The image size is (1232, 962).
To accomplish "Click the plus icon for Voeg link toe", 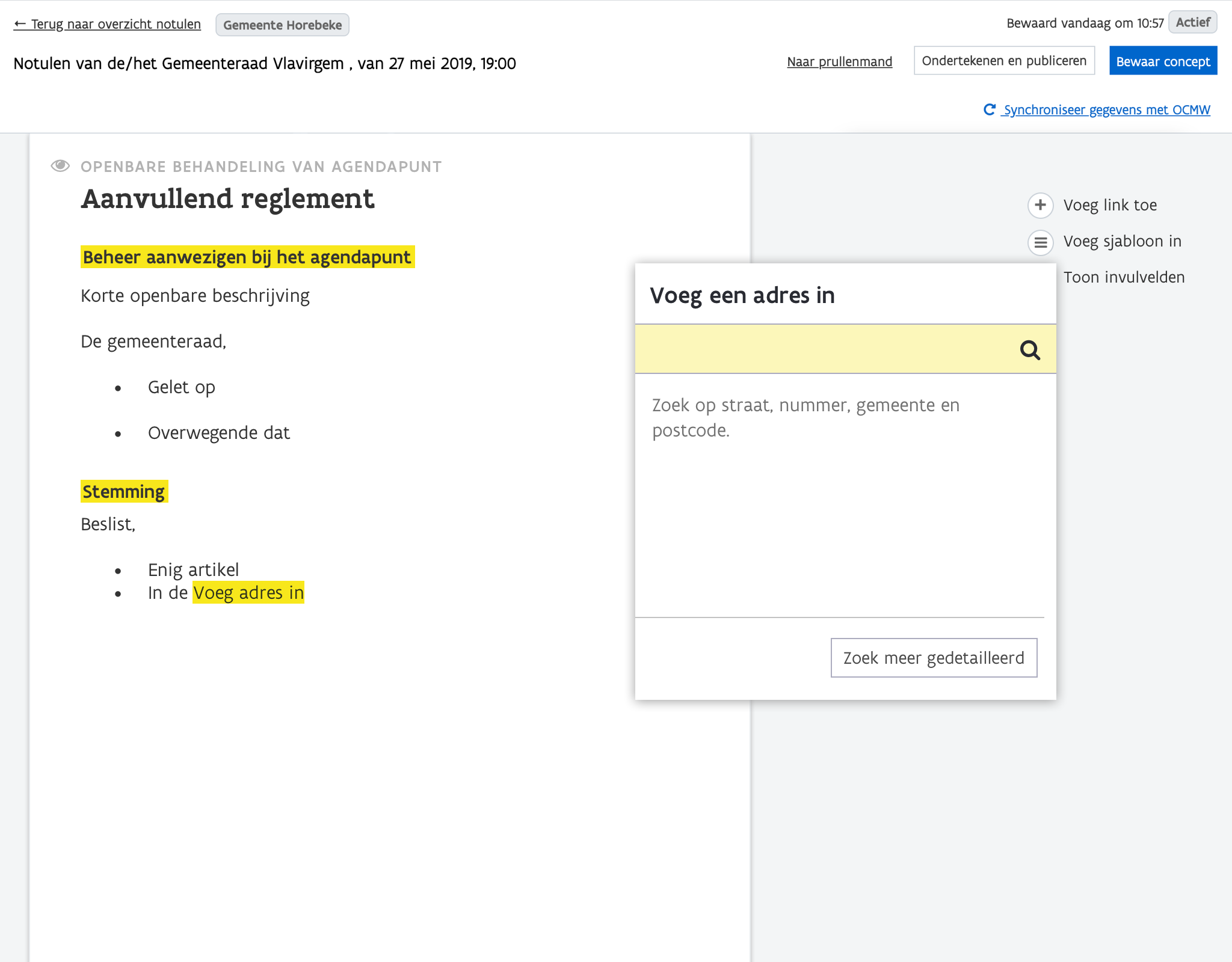I will coord(1040,205).
